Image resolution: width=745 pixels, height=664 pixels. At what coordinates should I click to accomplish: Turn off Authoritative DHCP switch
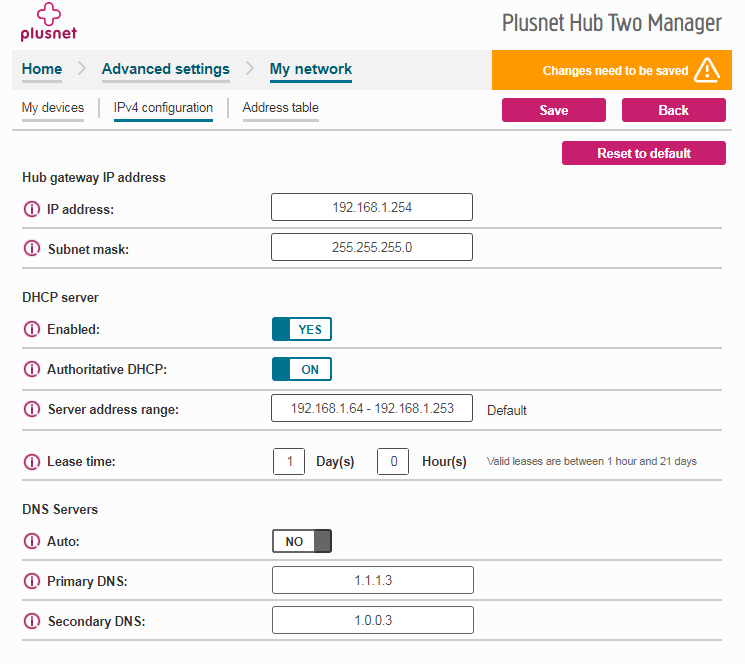pos(301,369)
